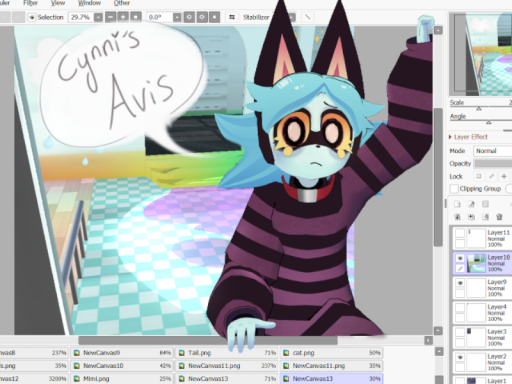Create a new layer set folder
Screen dimensions: 512x384
485,204
